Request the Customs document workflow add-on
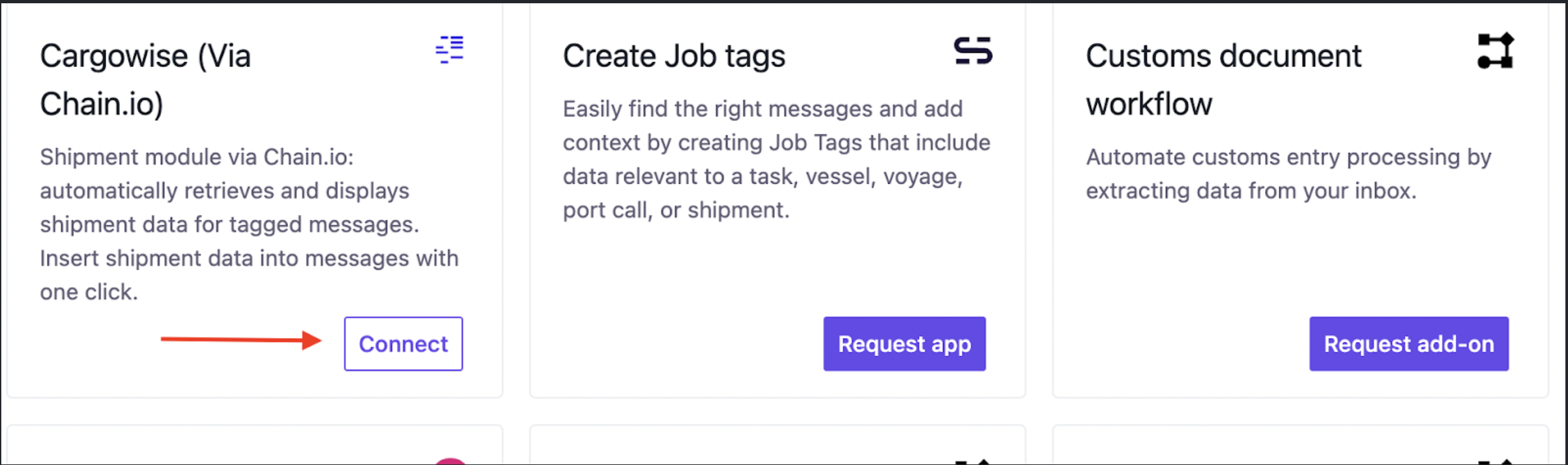This screenshot has height=465, width=1568. coord(1409,344)
